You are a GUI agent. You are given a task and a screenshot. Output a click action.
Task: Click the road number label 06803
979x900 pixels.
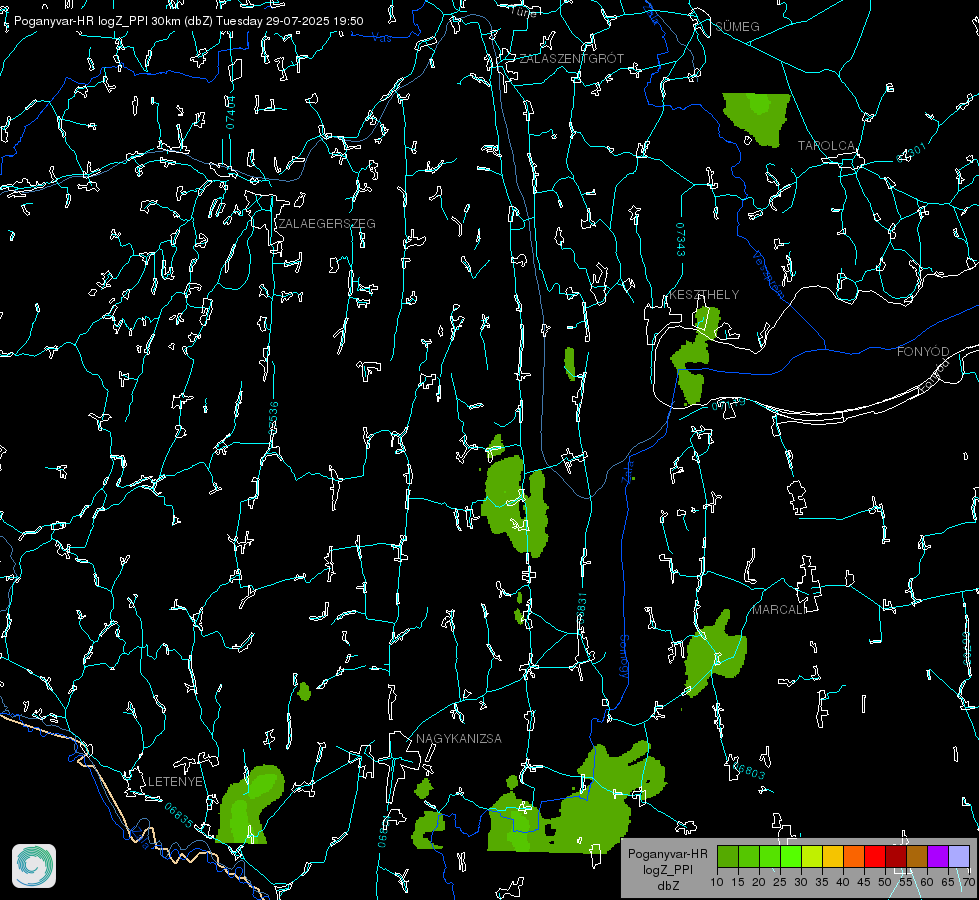(749, 770)
